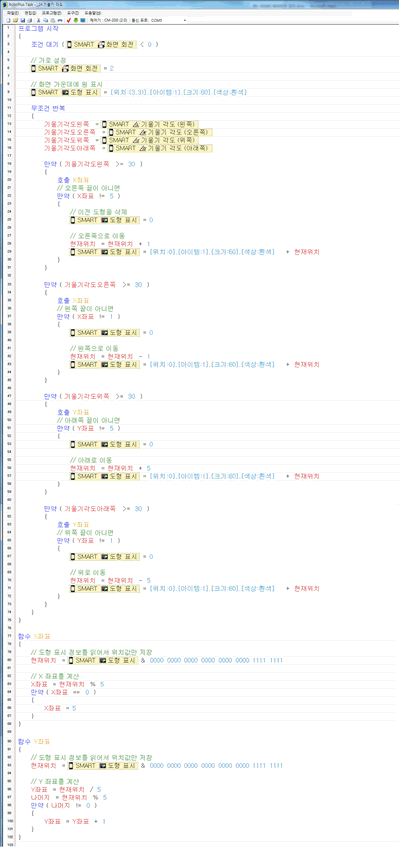Image resolution: width=399 pixels, height=847 pixels.
Task: Click the green download program icon
Action: [x=76, y=20]
